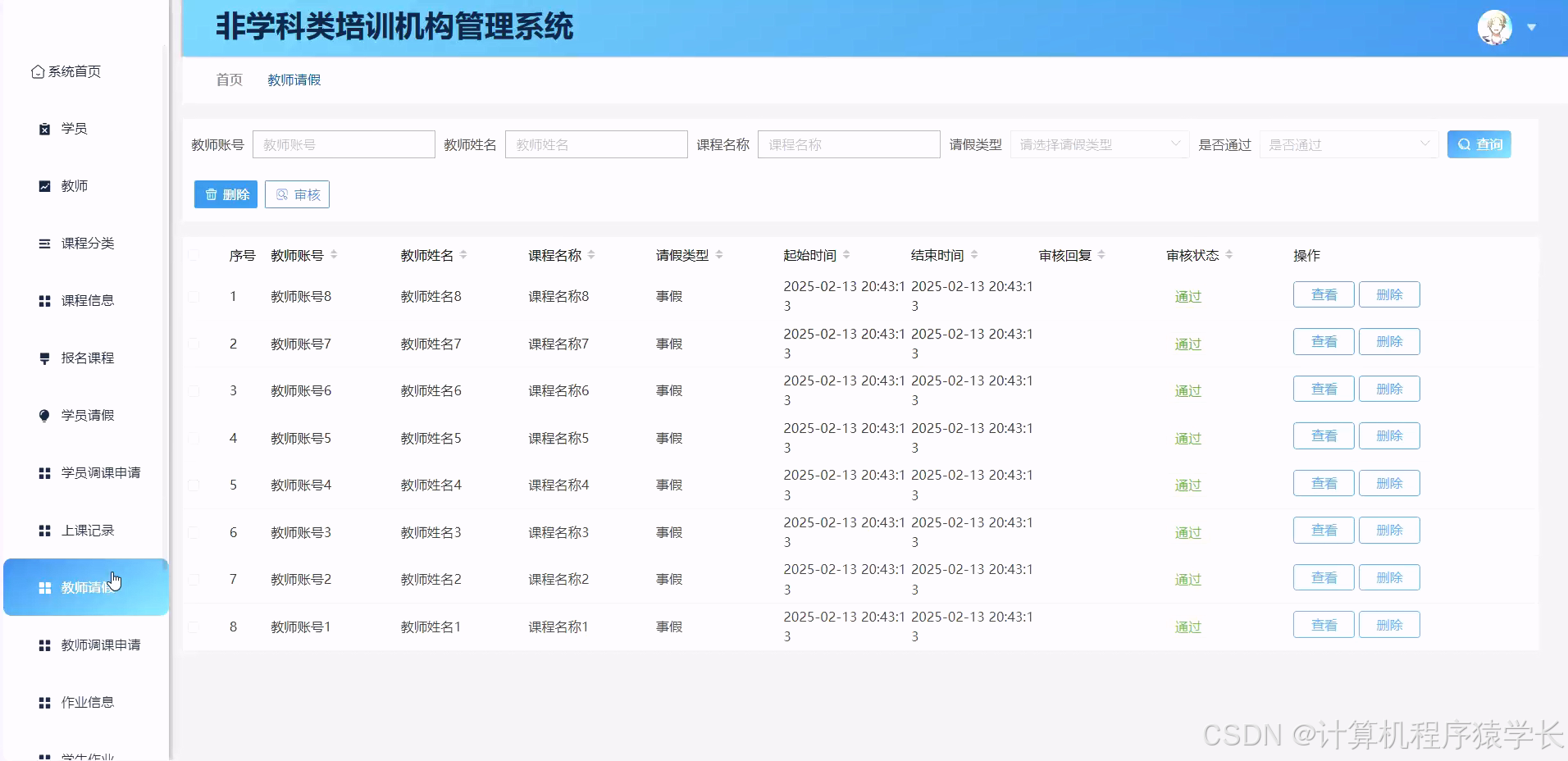Click 查看 on the 教师账号7 row

pyautogui.click(x=1323, y=342)
